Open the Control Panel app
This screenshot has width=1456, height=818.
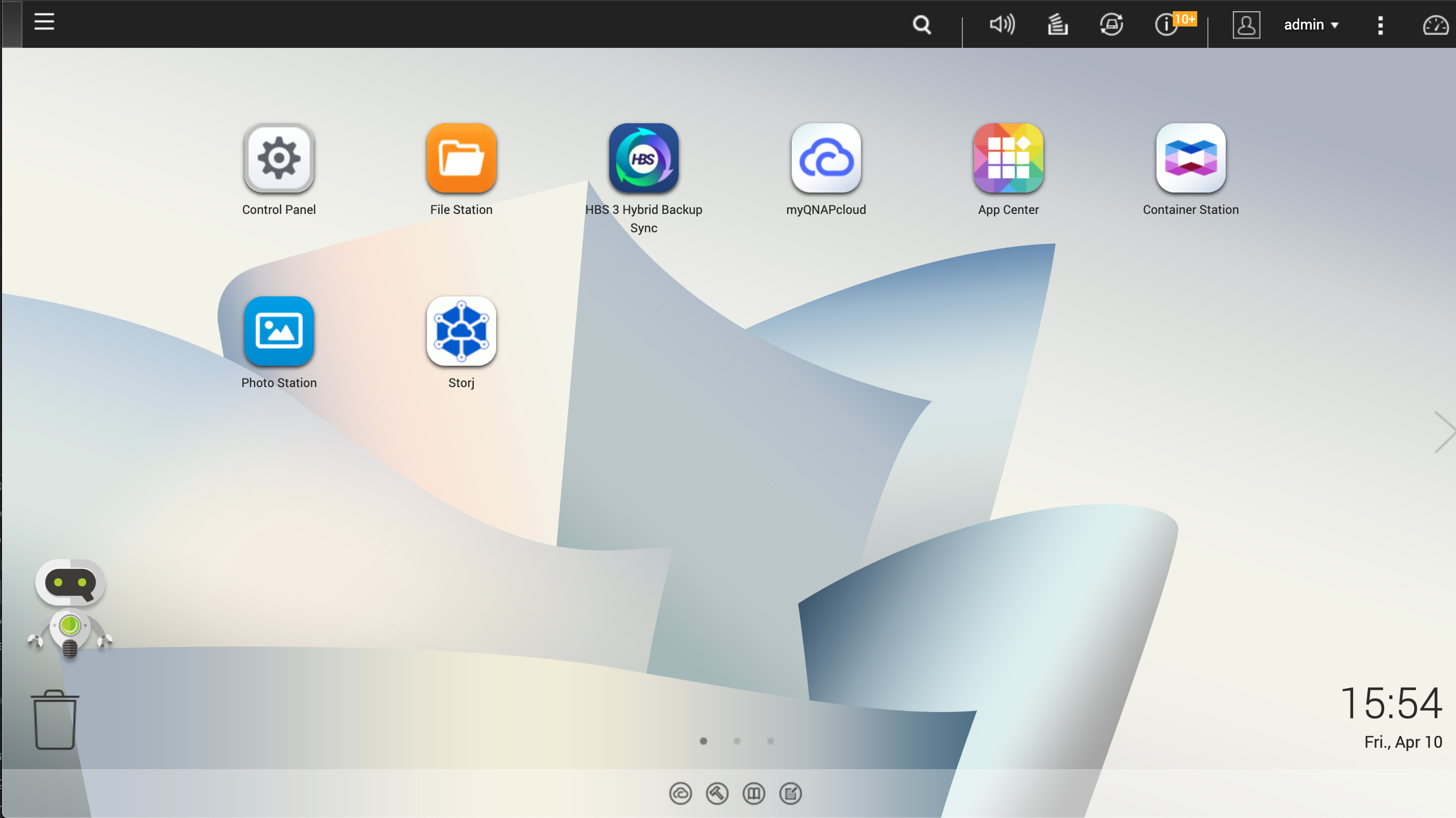pyautogui.click(x=279, y=159)
